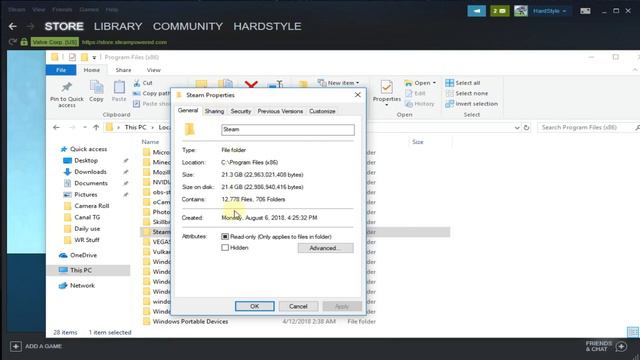This screenshot has height=360, width=640.
Task: Reload the Steam store page
Action: (13, 42)
